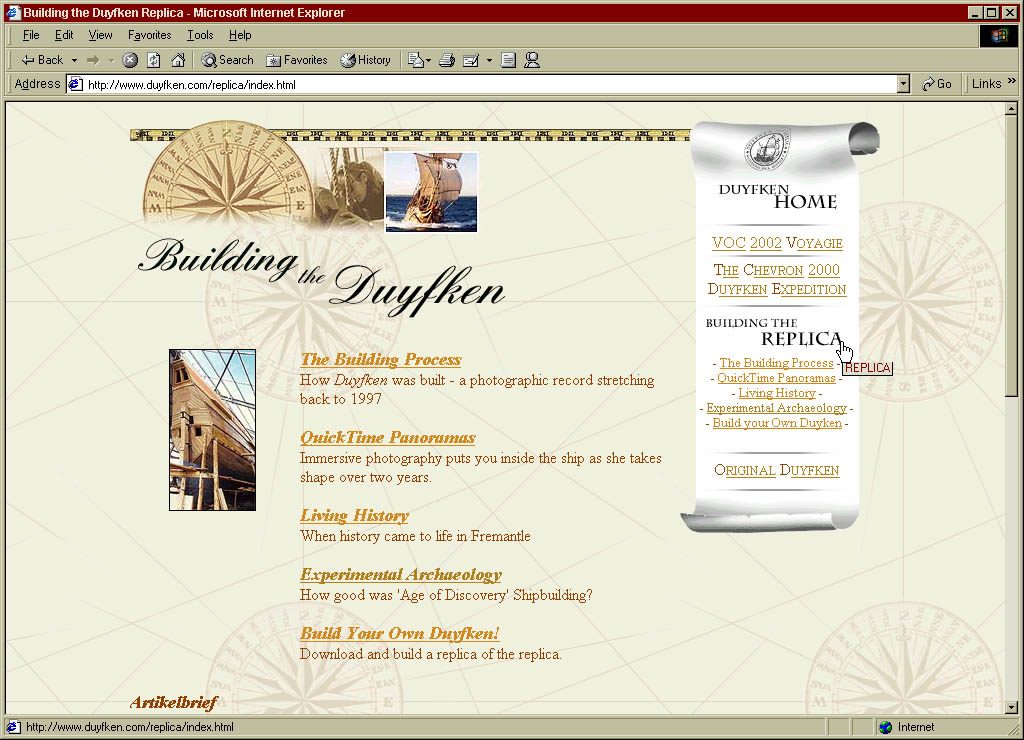Screen dimensions: 1024x740
Task: Click the Messenger toolbar icon
Action: coord(532,60)
